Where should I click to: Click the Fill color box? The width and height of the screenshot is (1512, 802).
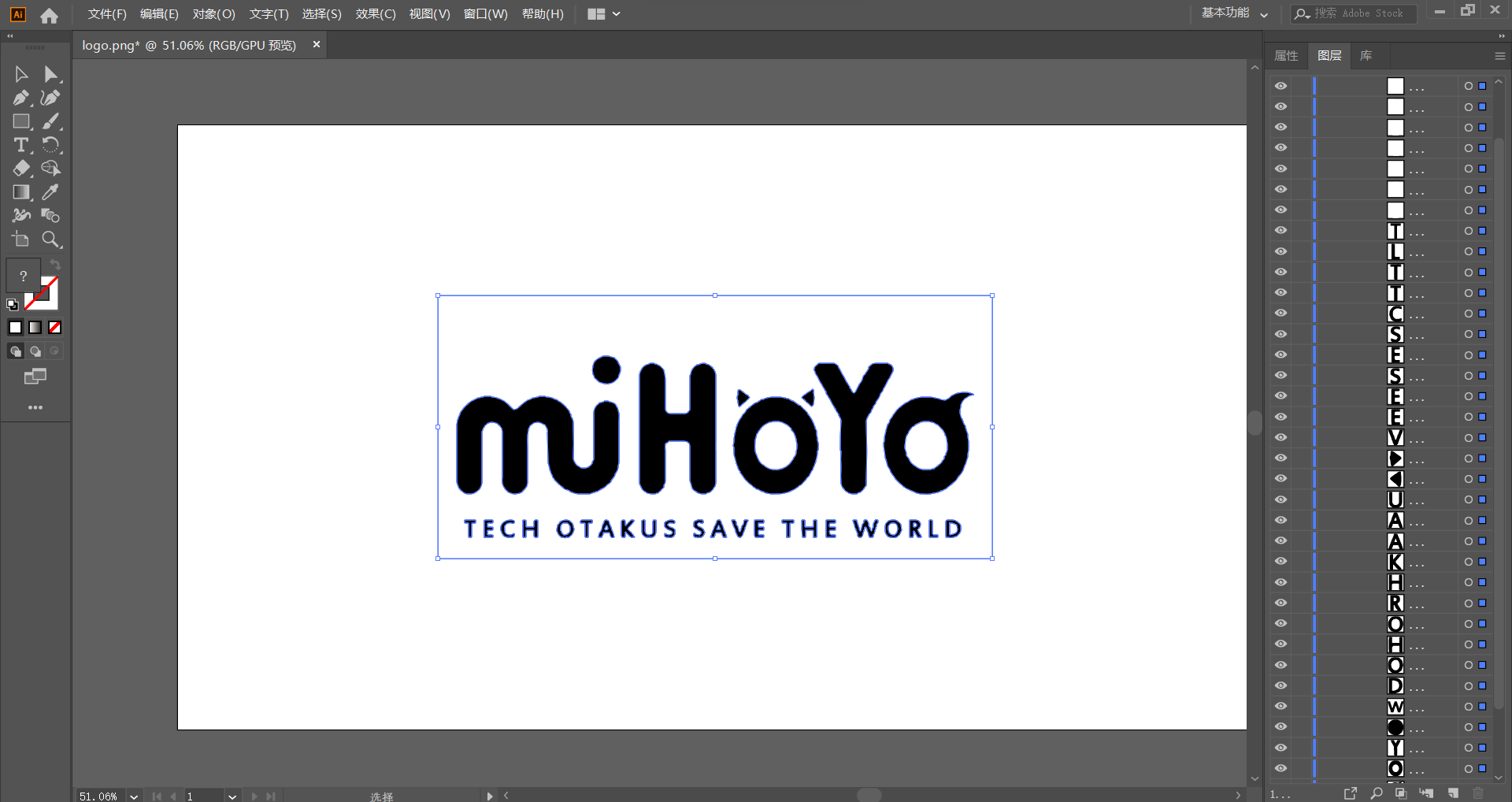tap(24, 276)
